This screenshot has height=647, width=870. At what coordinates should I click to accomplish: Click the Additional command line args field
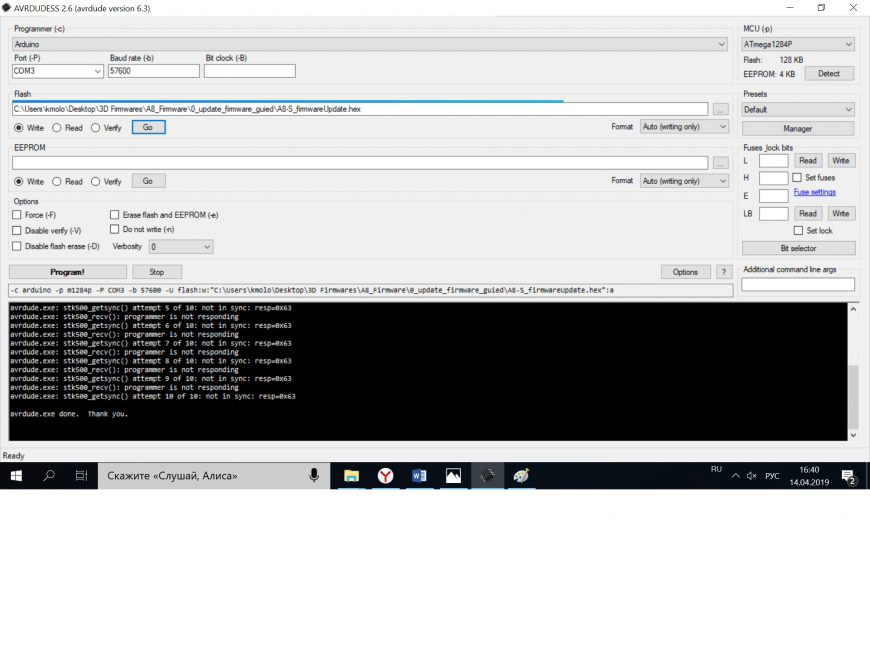click(798, 284)
